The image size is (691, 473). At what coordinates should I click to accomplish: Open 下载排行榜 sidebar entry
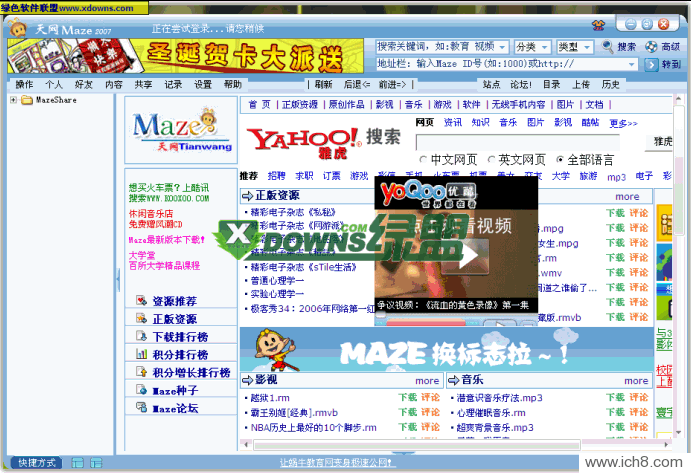[180, 337]
